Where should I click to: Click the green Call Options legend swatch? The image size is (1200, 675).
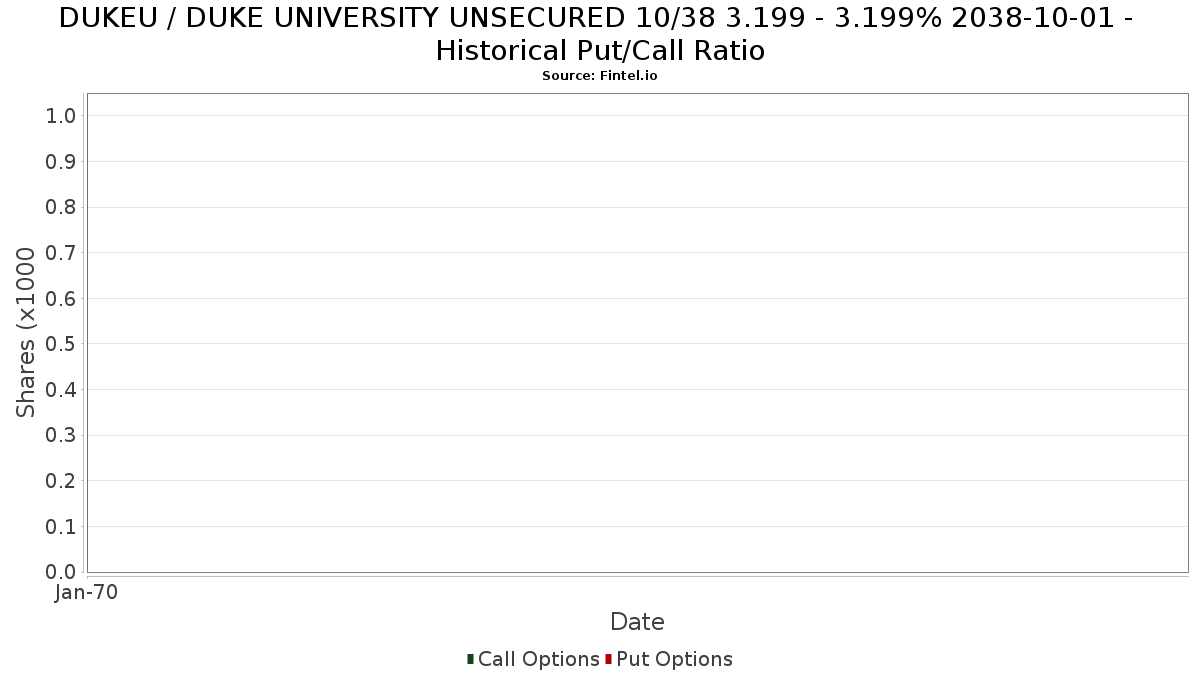470,659
